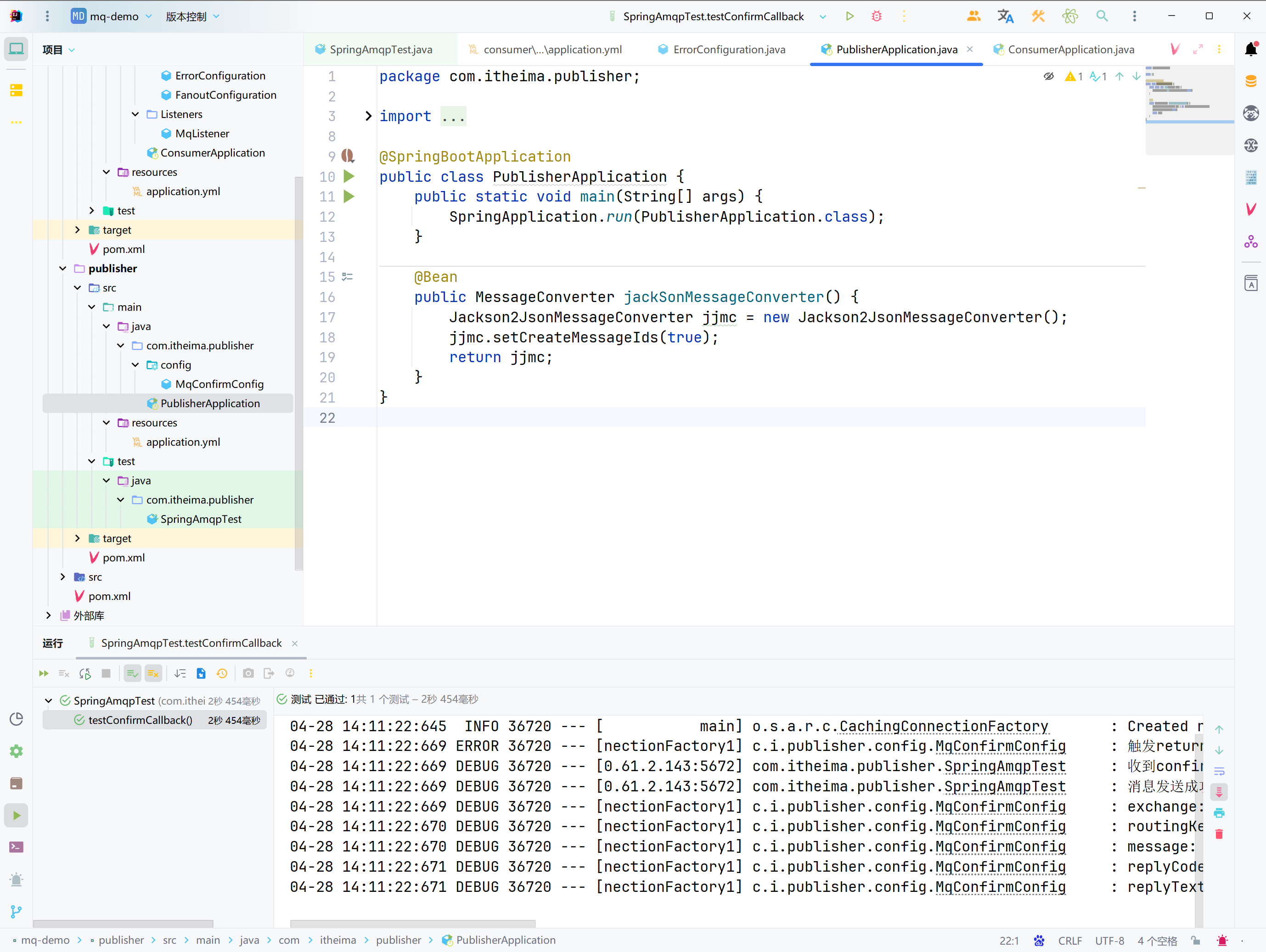The image size is (1266, 952).
Task: Collapse the publisher module folder
Action: pos(63,269)
